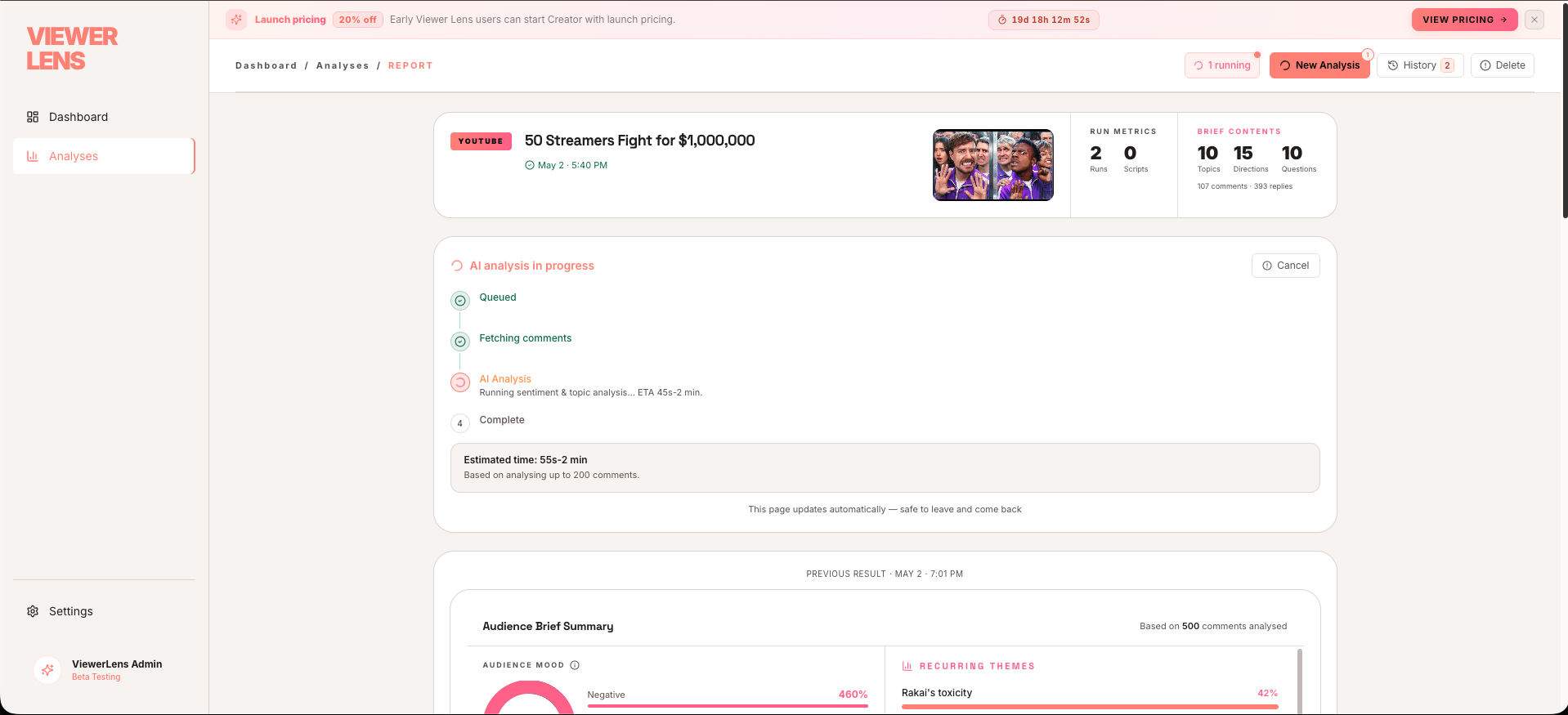This screenshot has height=715, width=1568.
Task: Click the stopwatch icon in countdown timer
Action: coord(1002,20)
